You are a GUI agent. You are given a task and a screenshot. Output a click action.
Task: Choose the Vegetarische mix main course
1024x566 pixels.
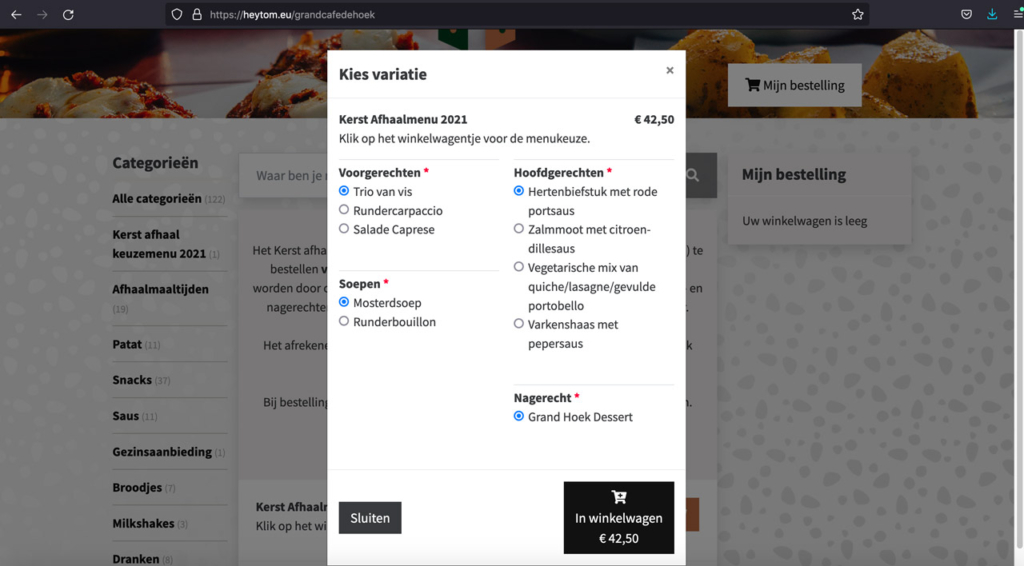(519, 267)
